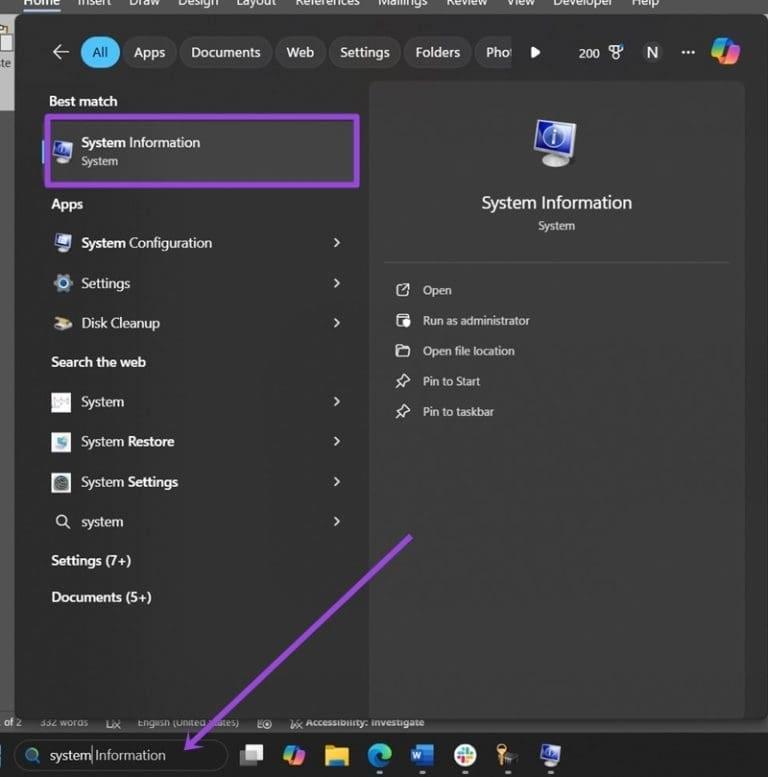Open the three-dot more options menu
768x777 pixels.
pos(688,52)
